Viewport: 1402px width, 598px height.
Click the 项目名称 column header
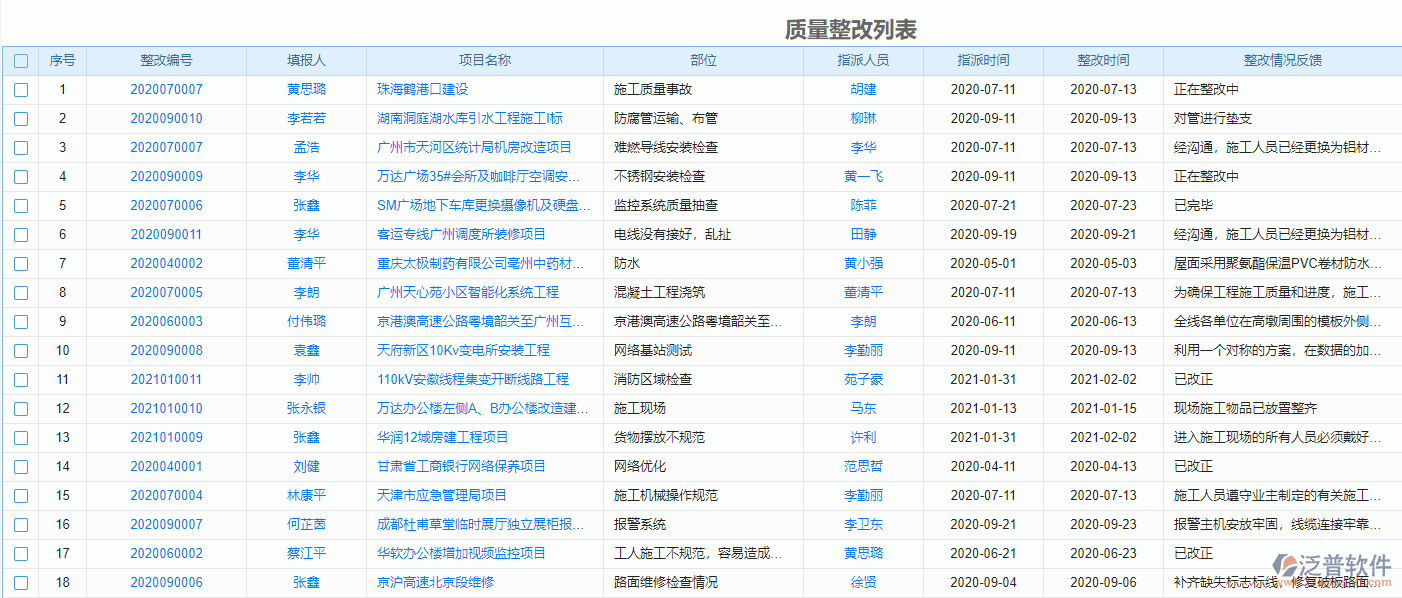(486, 60)
